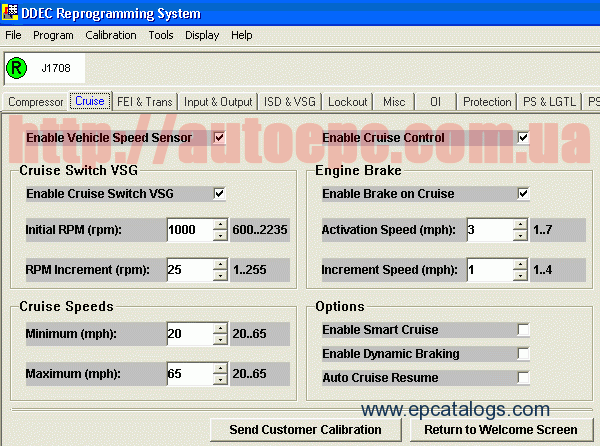Open the Program menu
Screen dimensions: 600x446
click(53, 35)
